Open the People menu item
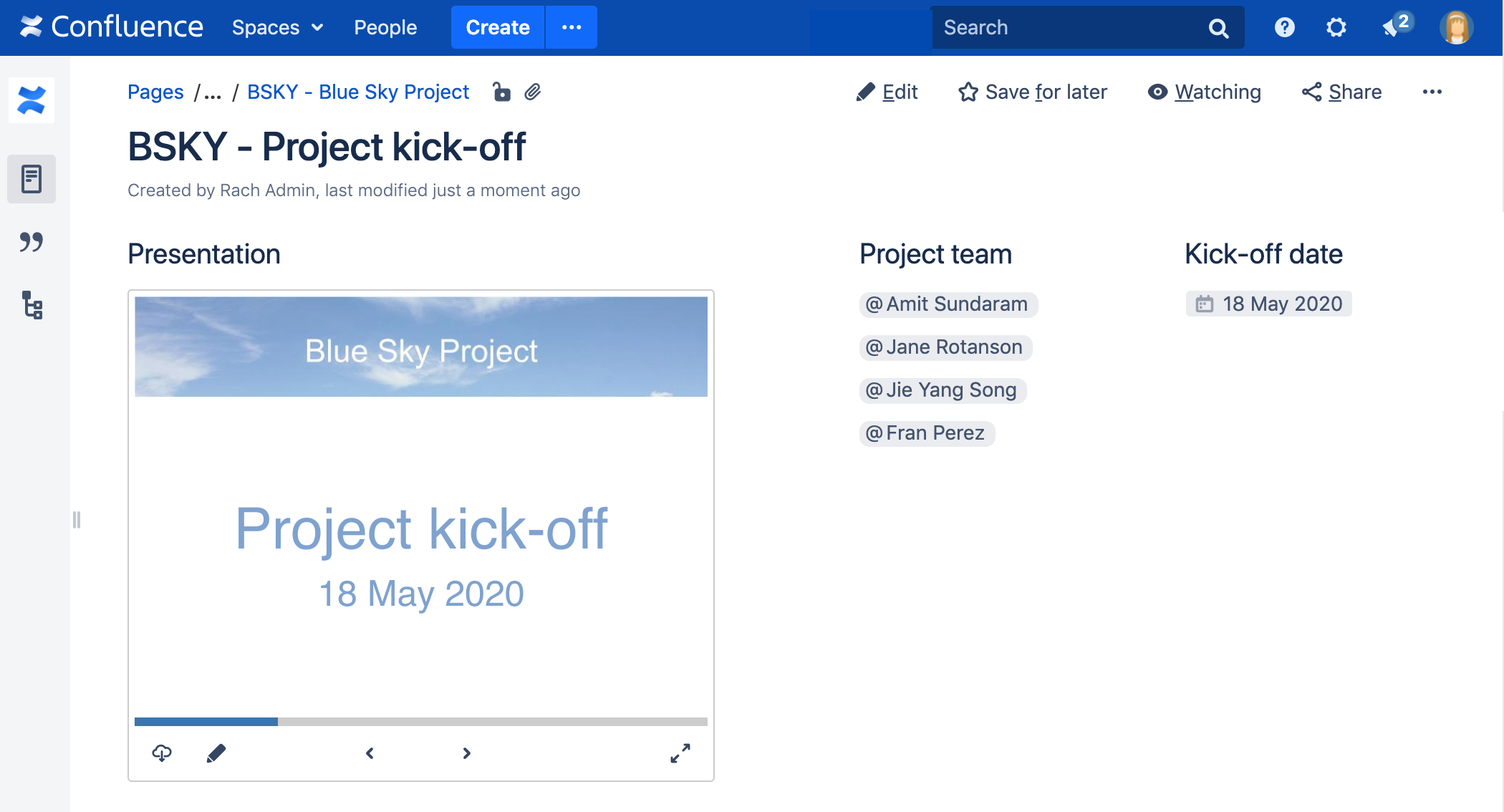 click(x=386, y=27)
